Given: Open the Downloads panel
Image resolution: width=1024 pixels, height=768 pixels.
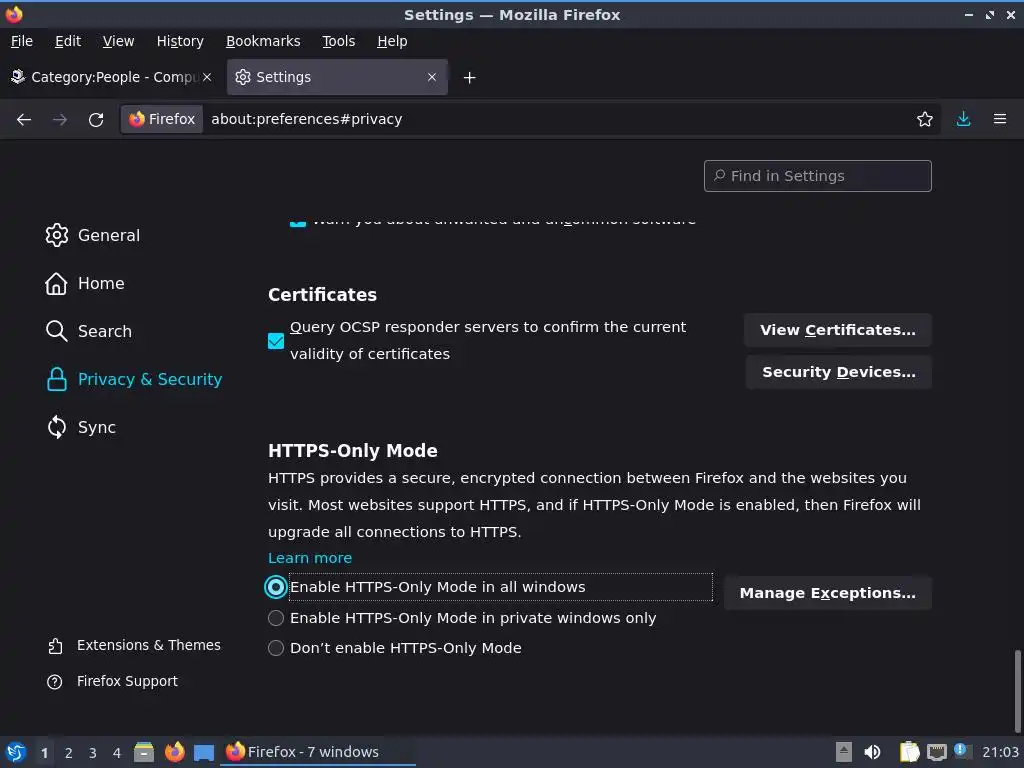Looking at the screenshot, I should click(x=963, y=119).
